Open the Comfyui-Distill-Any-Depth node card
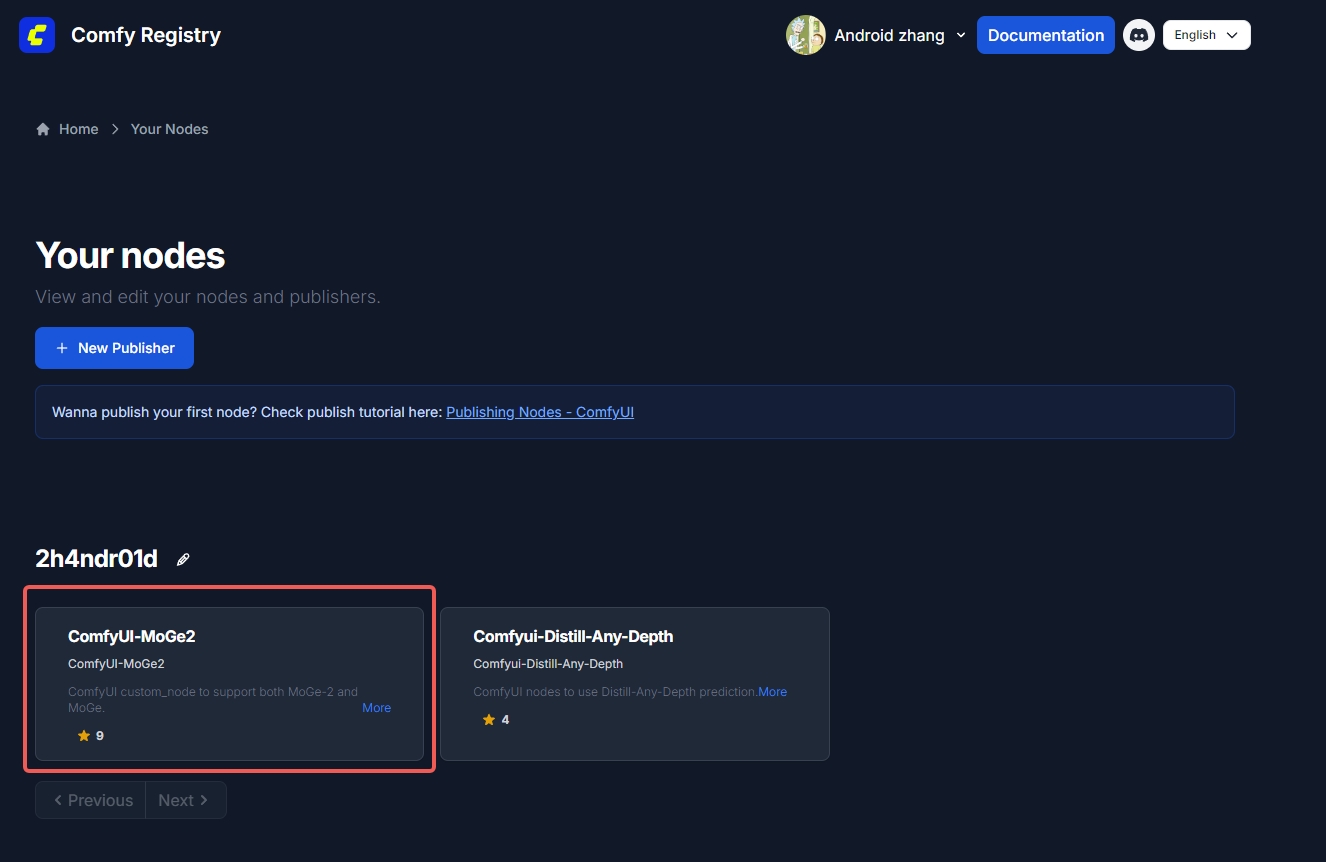Screen dimensions: 1326x862 point(634,684)
